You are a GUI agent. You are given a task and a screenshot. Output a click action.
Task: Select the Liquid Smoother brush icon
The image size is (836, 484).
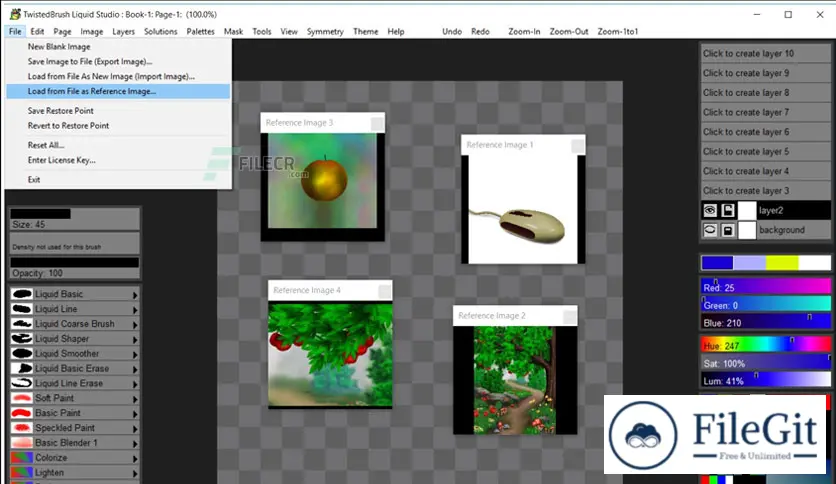tap(22, 353)
